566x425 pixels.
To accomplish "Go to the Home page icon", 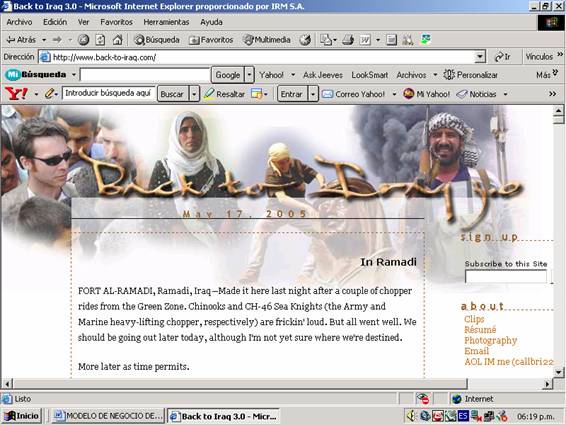I will point(117,40).
